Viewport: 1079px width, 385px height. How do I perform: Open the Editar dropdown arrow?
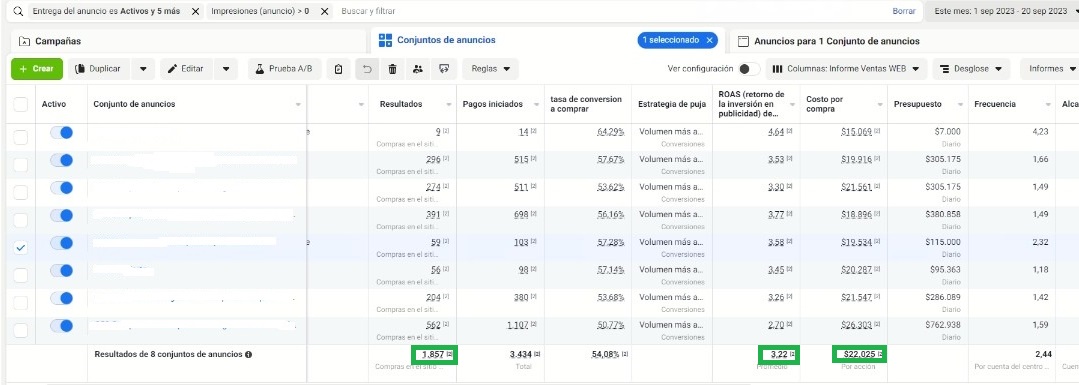pyautogui.click(x=226, y=69)
